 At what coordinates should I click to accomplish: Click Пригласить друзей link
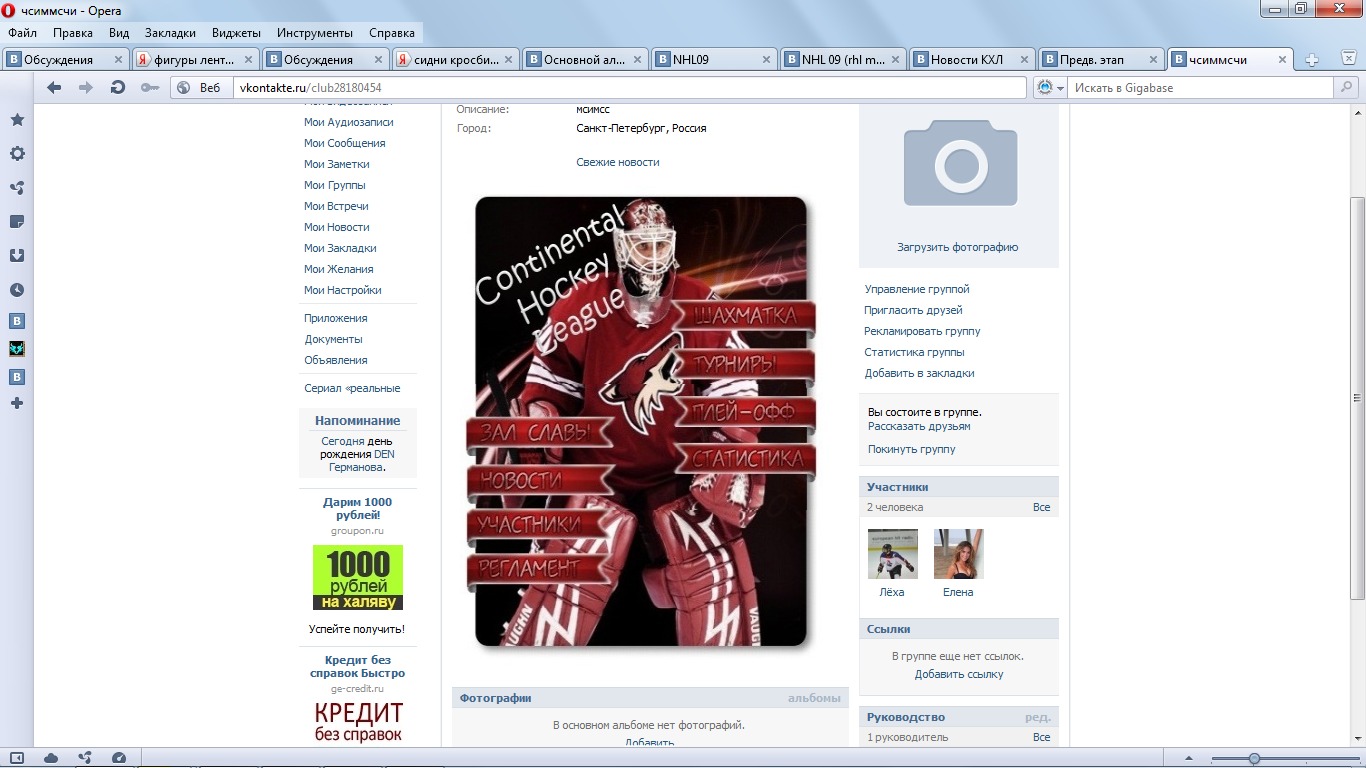pyautogui.click(x=914, y=310)
